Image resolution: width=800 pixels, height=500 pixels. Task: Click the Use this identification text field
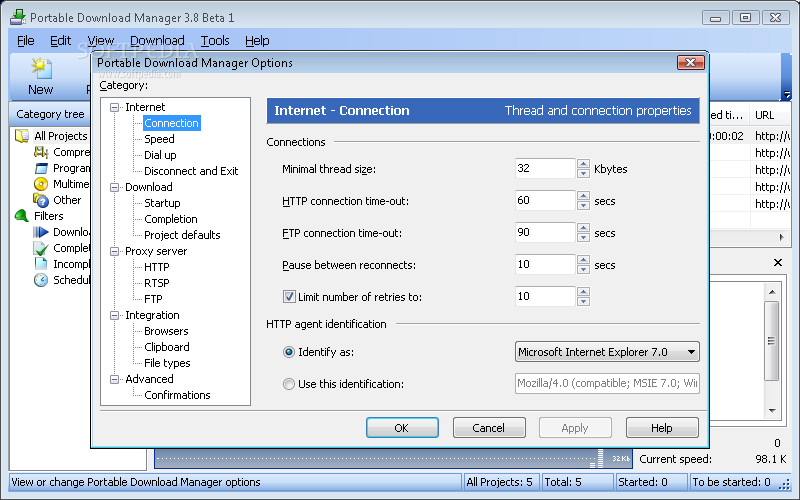(x=607, y=384)
